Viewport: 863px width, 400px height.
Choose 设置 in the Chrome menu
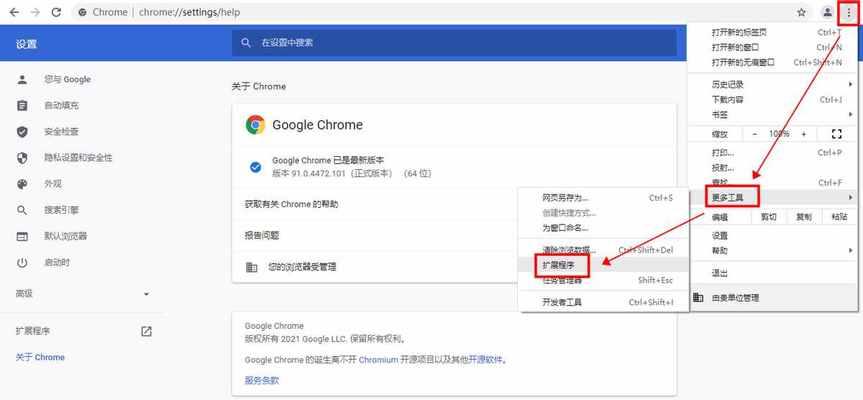773,235
